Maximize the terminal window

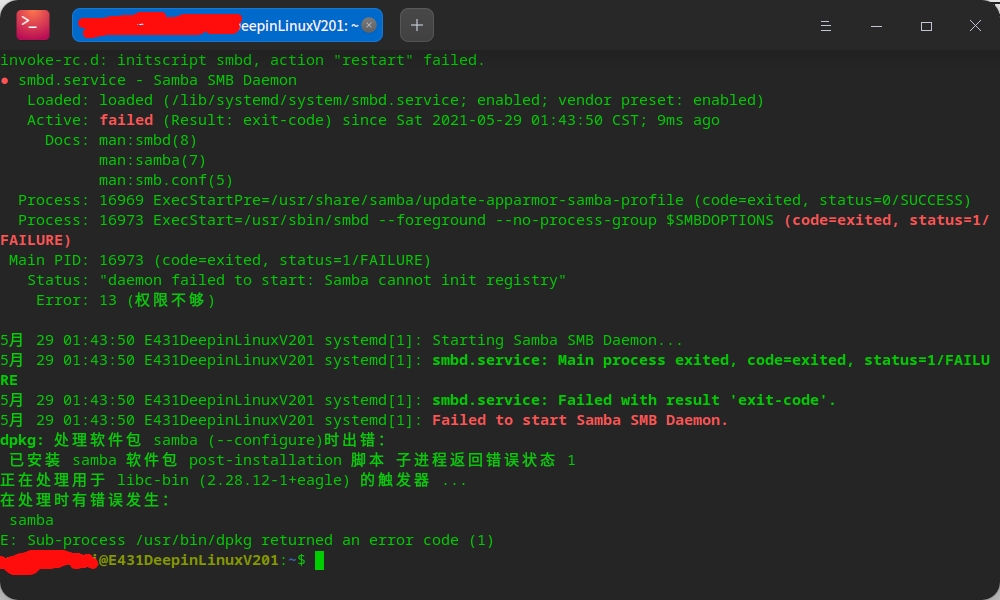pos(926,26)
